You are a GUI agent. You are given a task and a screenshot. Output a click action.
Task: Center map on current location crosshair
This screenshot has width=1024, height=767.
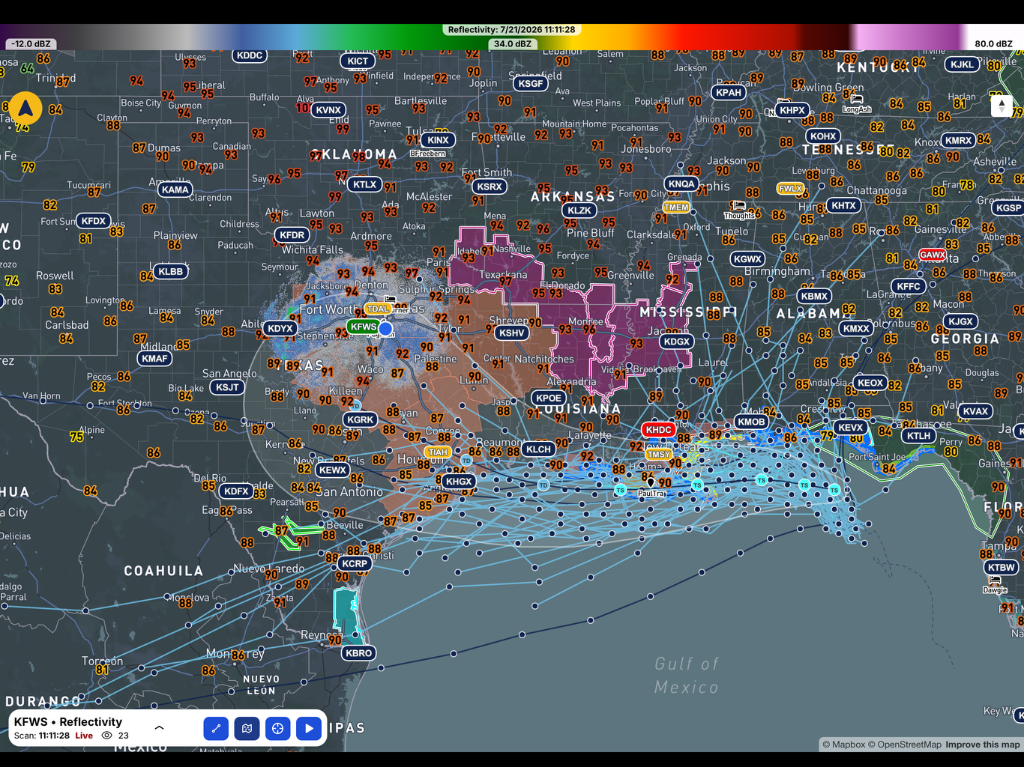[x=278, y=728]
